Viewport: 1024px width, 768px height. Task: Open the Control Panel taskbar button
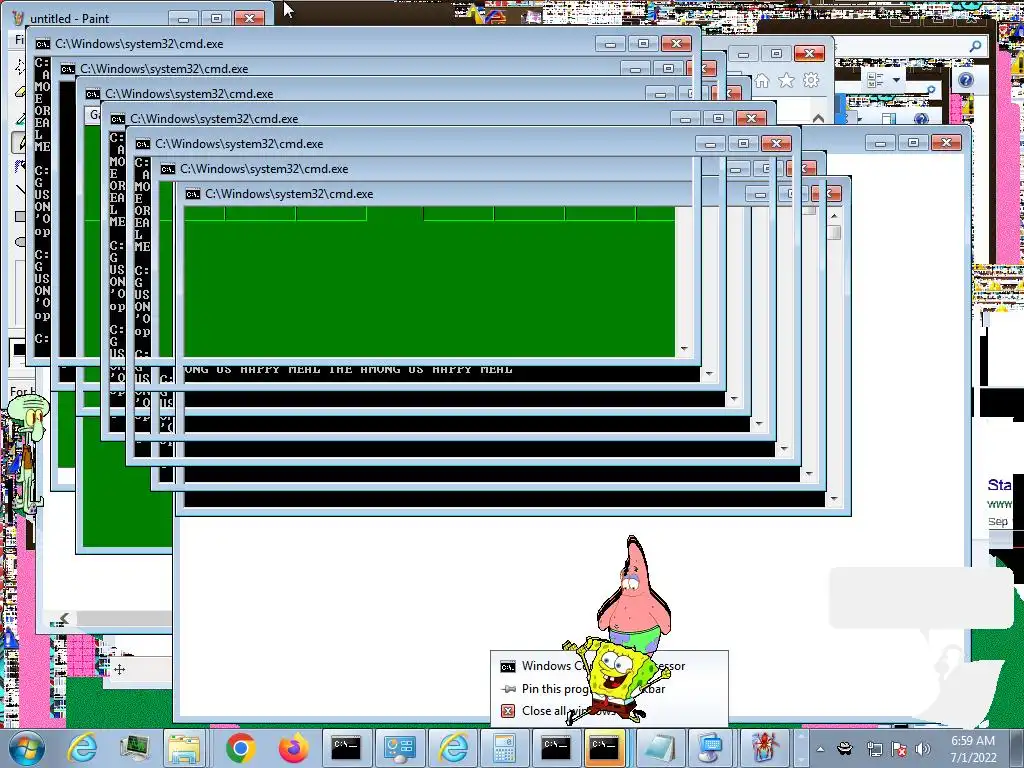(399, 748)
